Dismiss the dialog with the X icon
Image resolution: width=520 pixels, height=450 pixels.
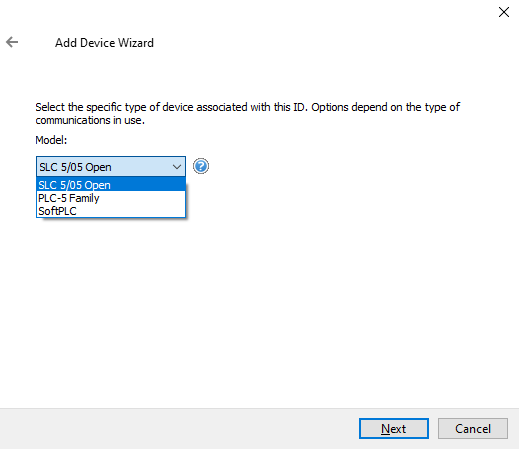pos(504,12)
